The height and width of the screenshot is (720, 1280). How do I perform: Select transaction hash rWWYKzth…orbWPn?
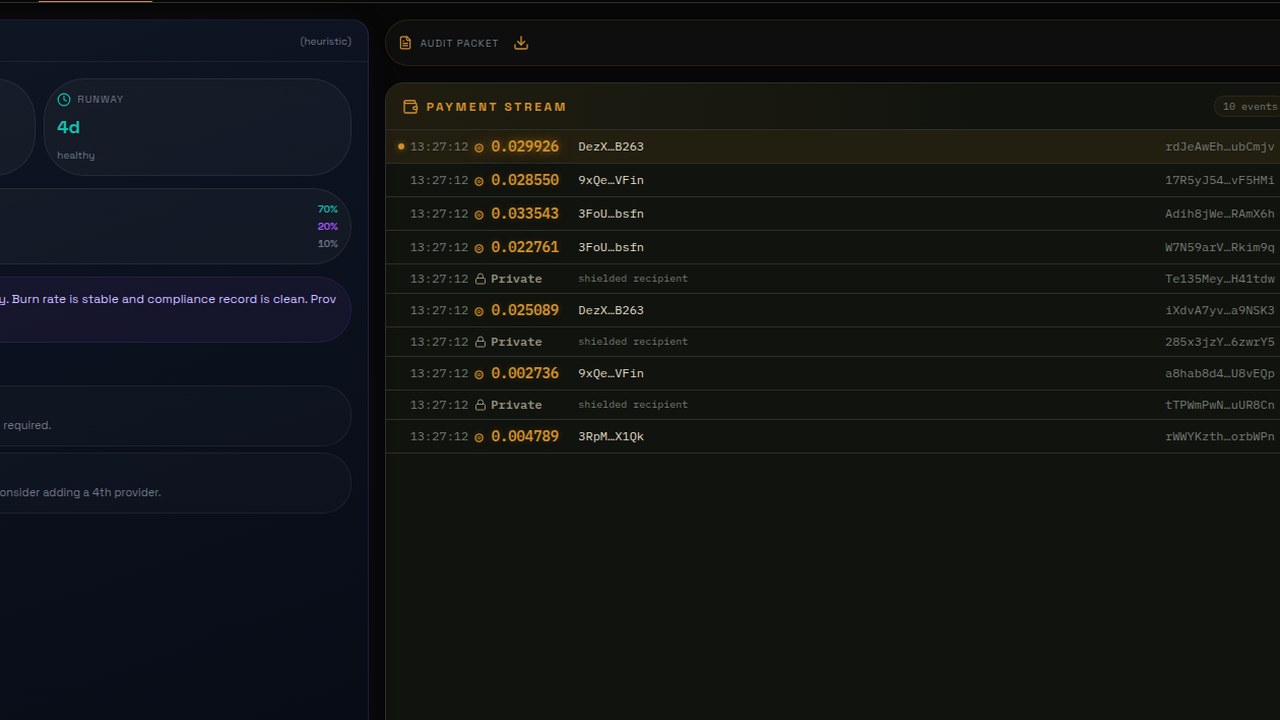click(x=1220, y=437)
